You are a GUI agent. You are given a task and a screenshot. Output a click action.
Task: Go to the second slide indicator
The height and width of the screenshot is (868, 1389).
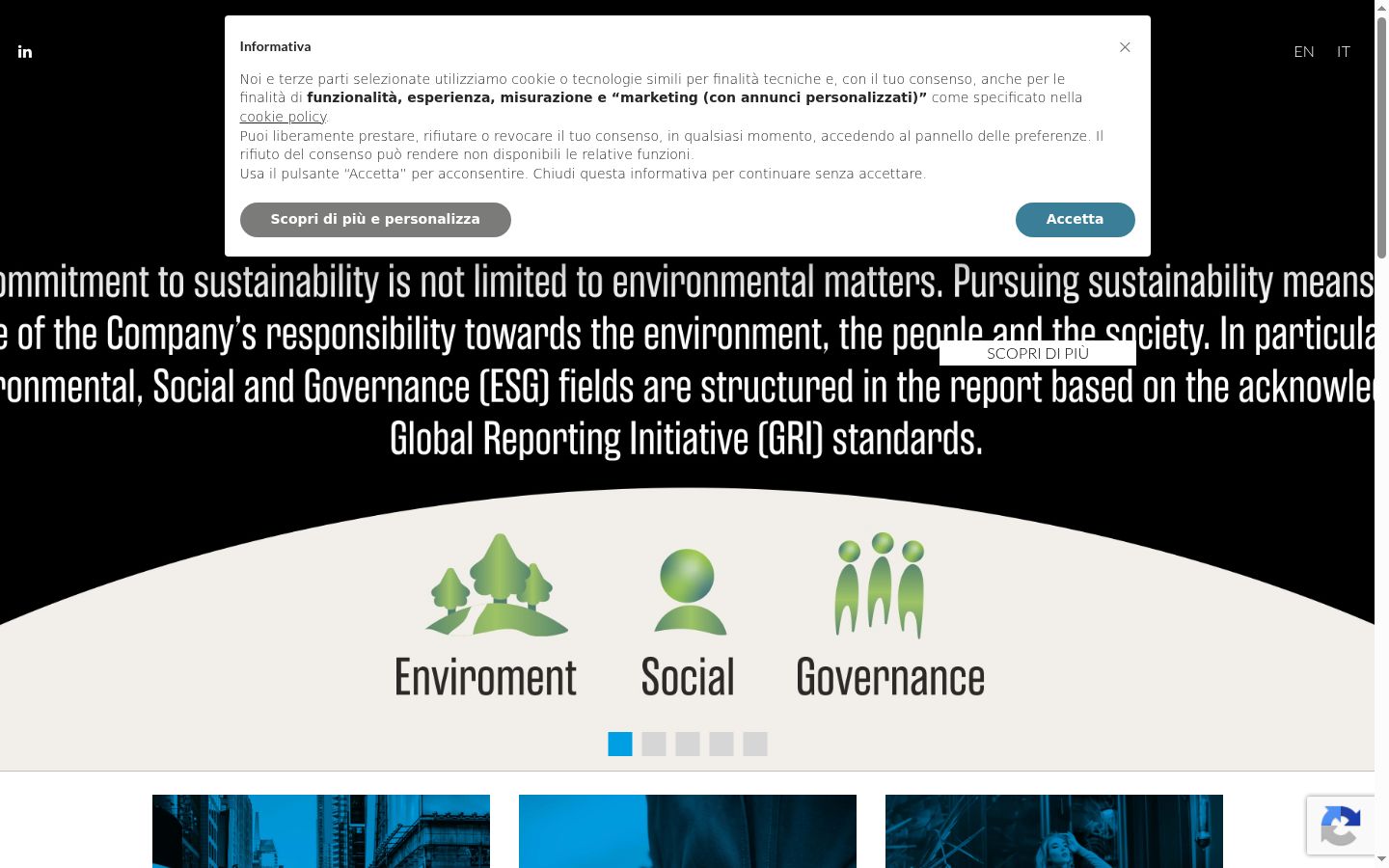click(x=654, y=744)
